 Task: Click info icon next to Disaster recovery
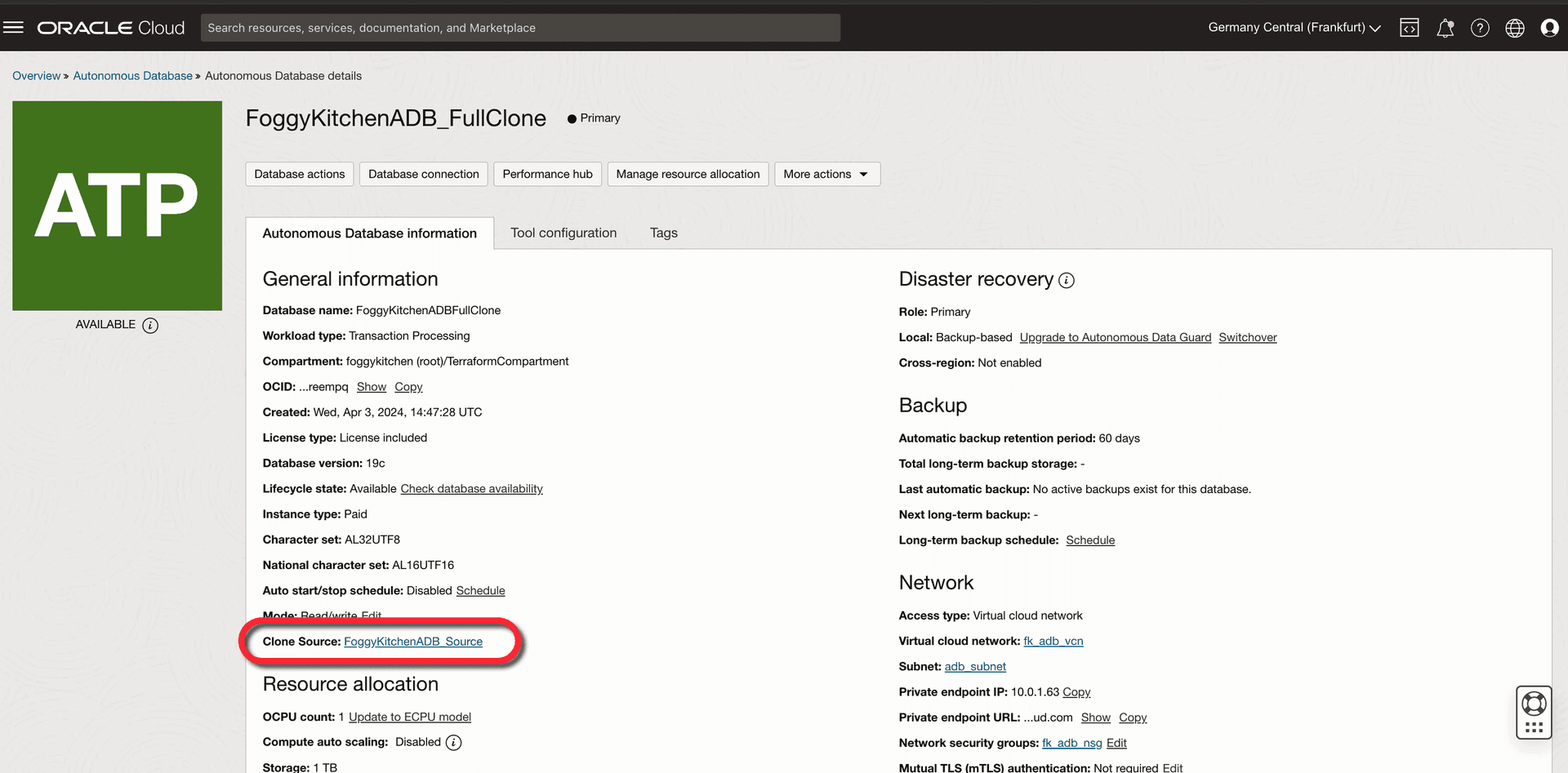click(x=1067, y=280)
